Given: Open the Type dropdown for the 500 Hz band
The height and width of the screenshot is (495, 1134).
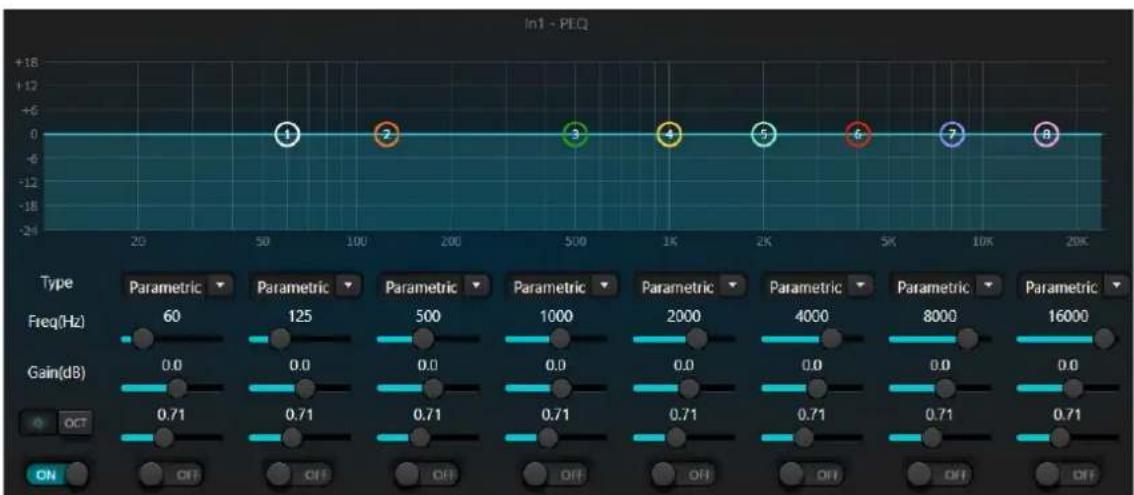Looking at the screenshot, I should [435, 287].
